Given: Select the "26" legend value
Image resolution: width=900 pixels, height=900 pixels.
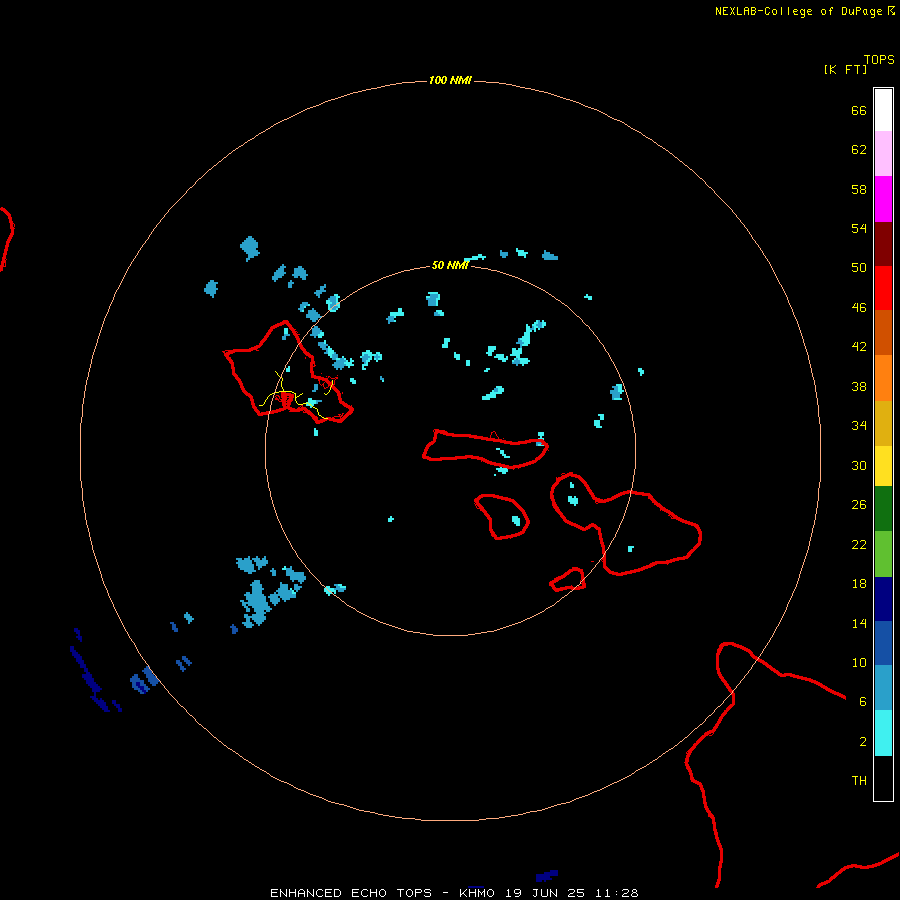Looking at the screenshot, I should (x=859, y=505).
